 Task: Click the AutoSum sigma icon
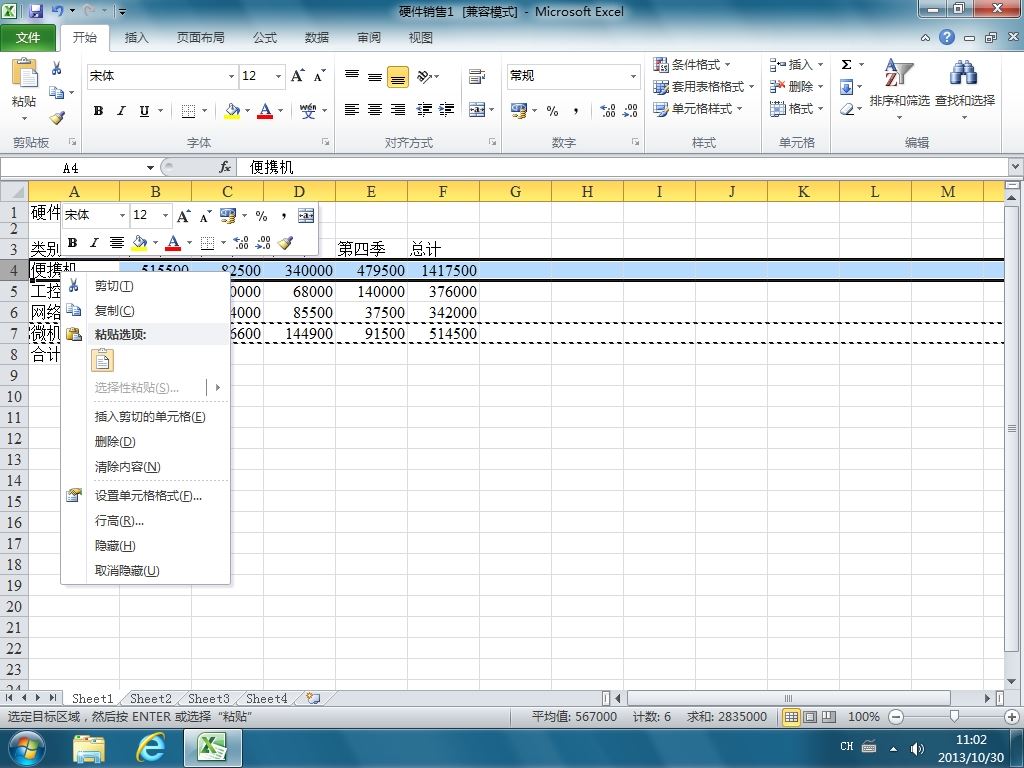846,65
